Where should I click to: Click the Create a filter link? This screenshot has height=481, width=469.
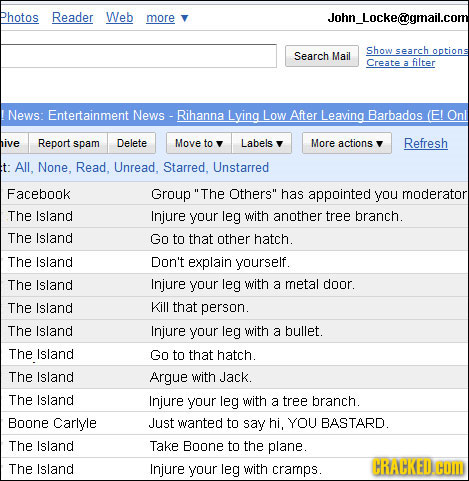pyautogui.click(x=401, y=62)
